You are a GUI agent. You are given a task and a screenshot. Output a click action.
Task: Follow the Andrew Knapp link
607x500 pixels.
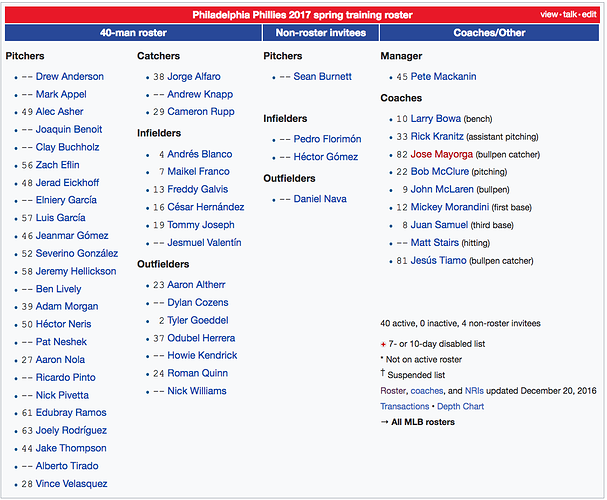200,94
